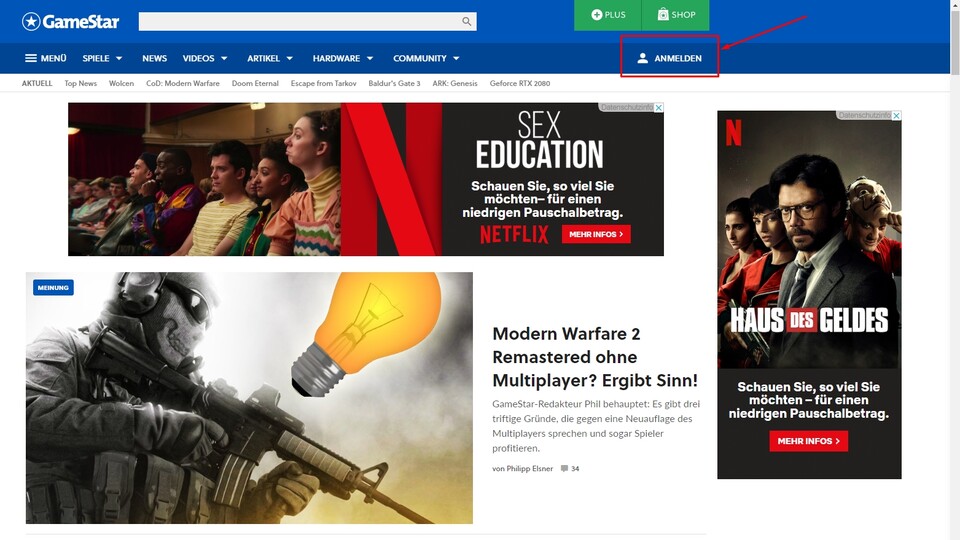Click the GameStar logo icon
960x540 pixels.
coord(31,21)
